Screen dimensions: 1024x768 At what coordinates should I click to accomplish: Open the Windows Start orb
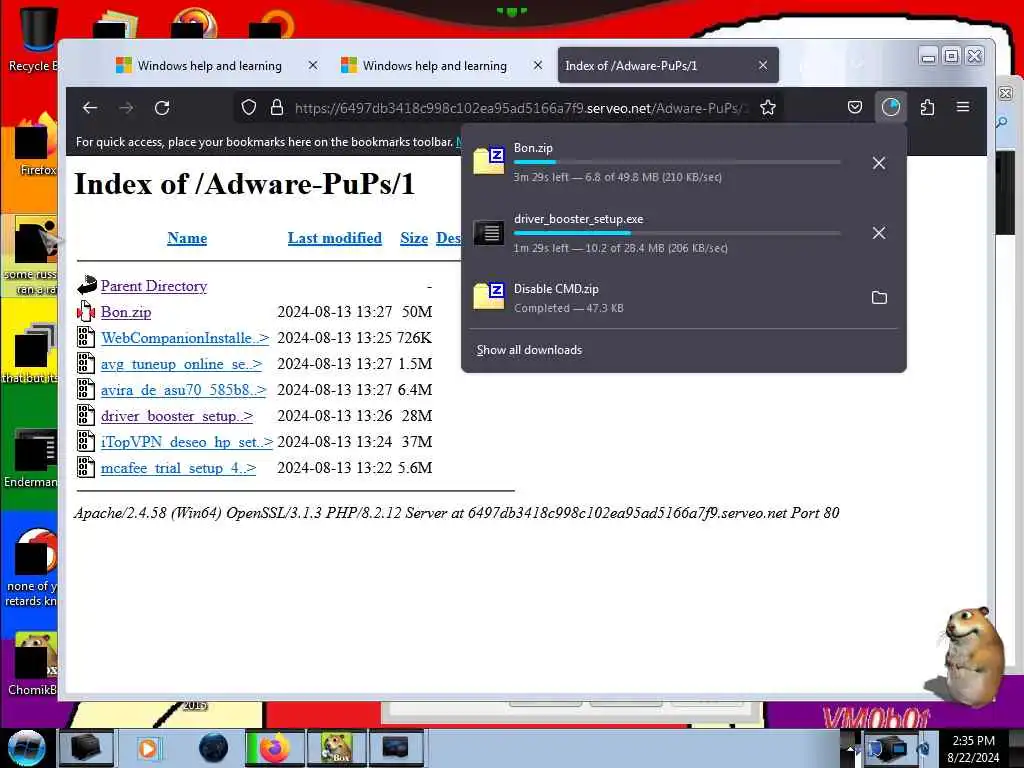tap(26, 748)
